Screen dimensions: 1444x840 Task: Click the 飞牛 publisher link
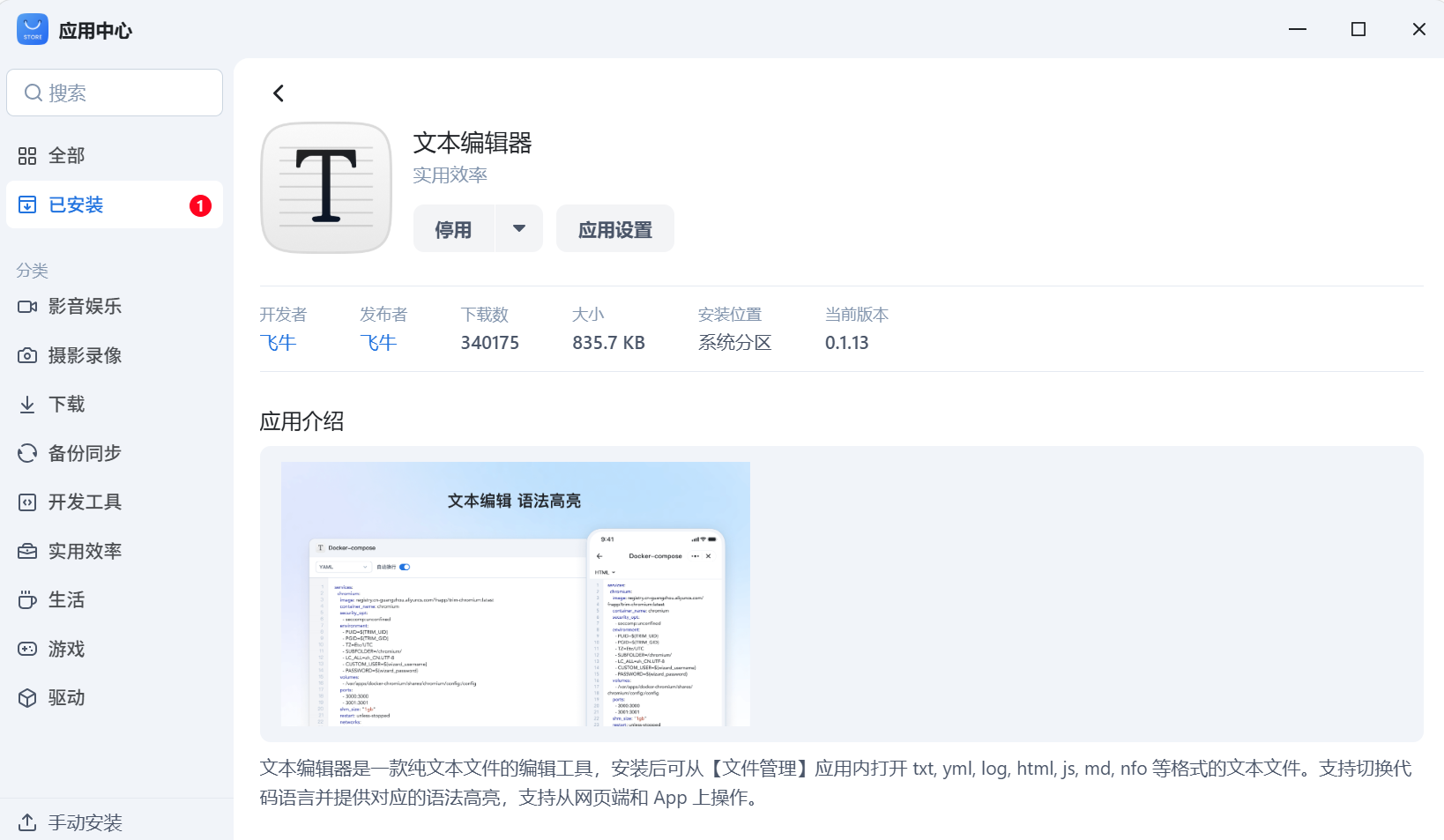point(378,343)
